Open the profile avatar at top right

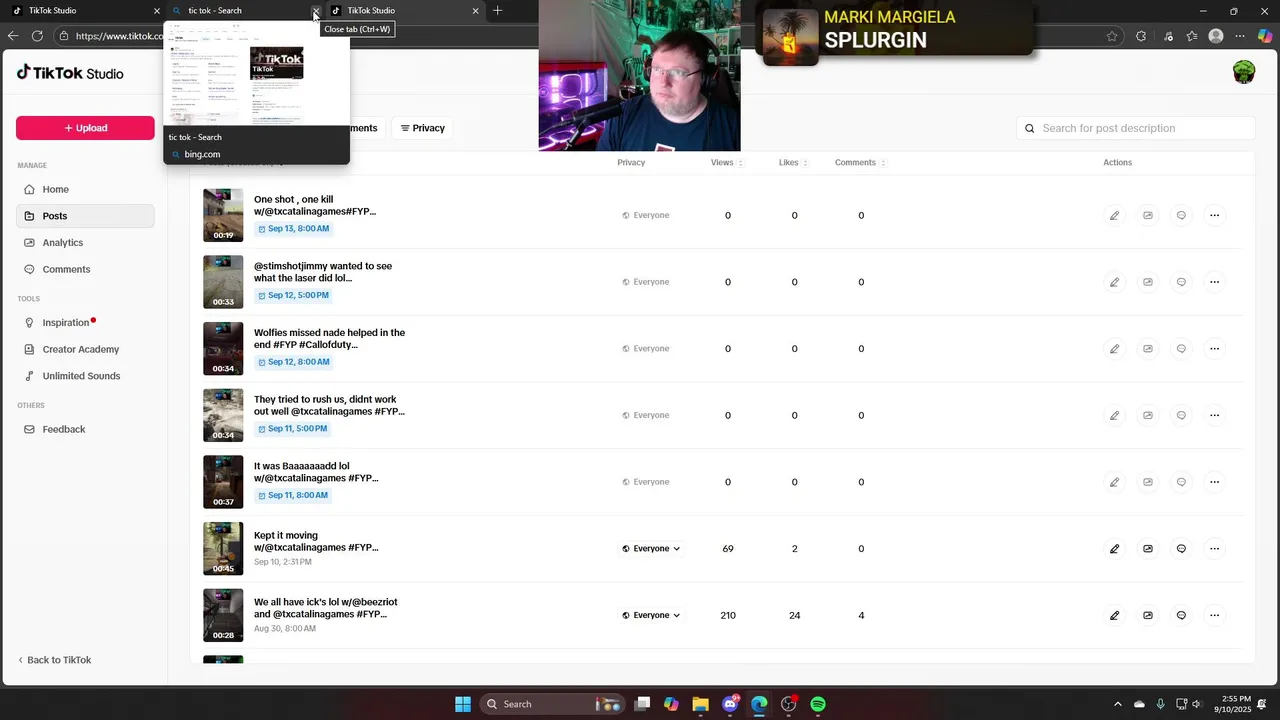pos(1244,72)
